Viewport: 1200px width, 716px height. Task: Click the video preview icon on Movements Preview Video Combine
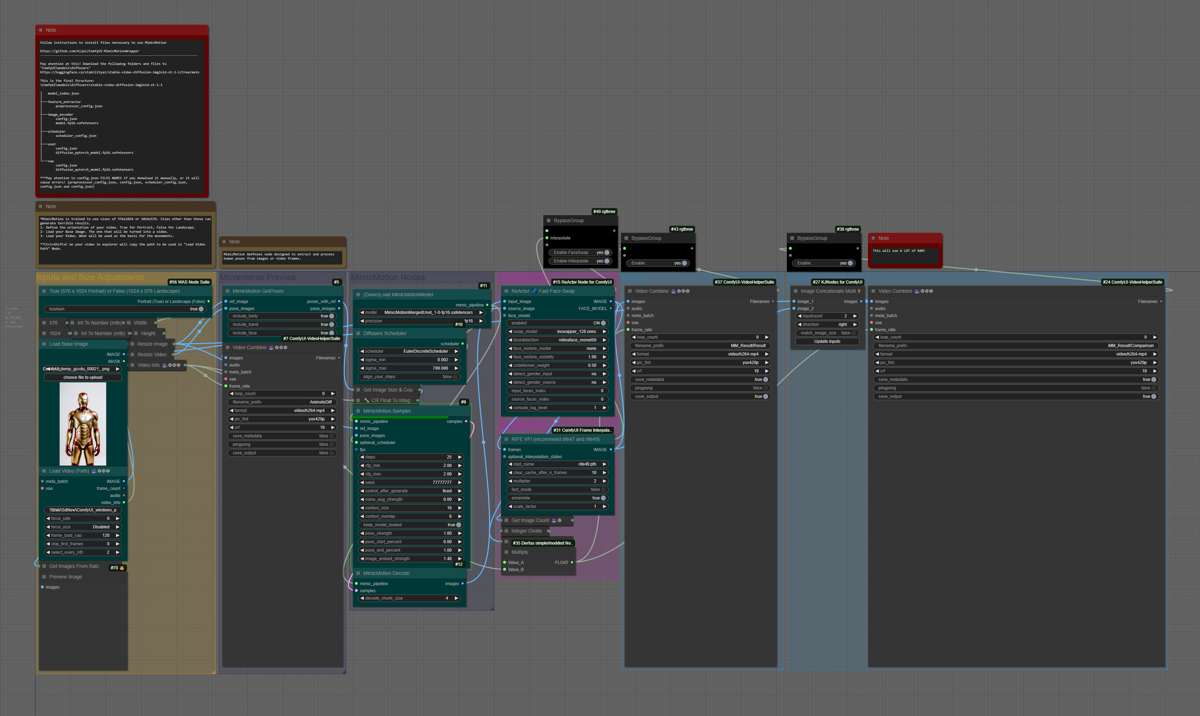[x=272, y=347]
